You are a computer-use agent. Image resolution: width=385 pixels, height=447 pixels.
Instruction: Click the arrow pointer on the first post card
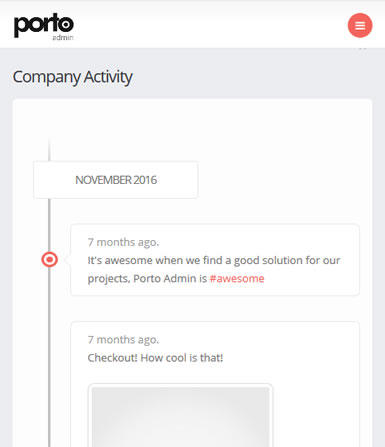coord(68,260)
